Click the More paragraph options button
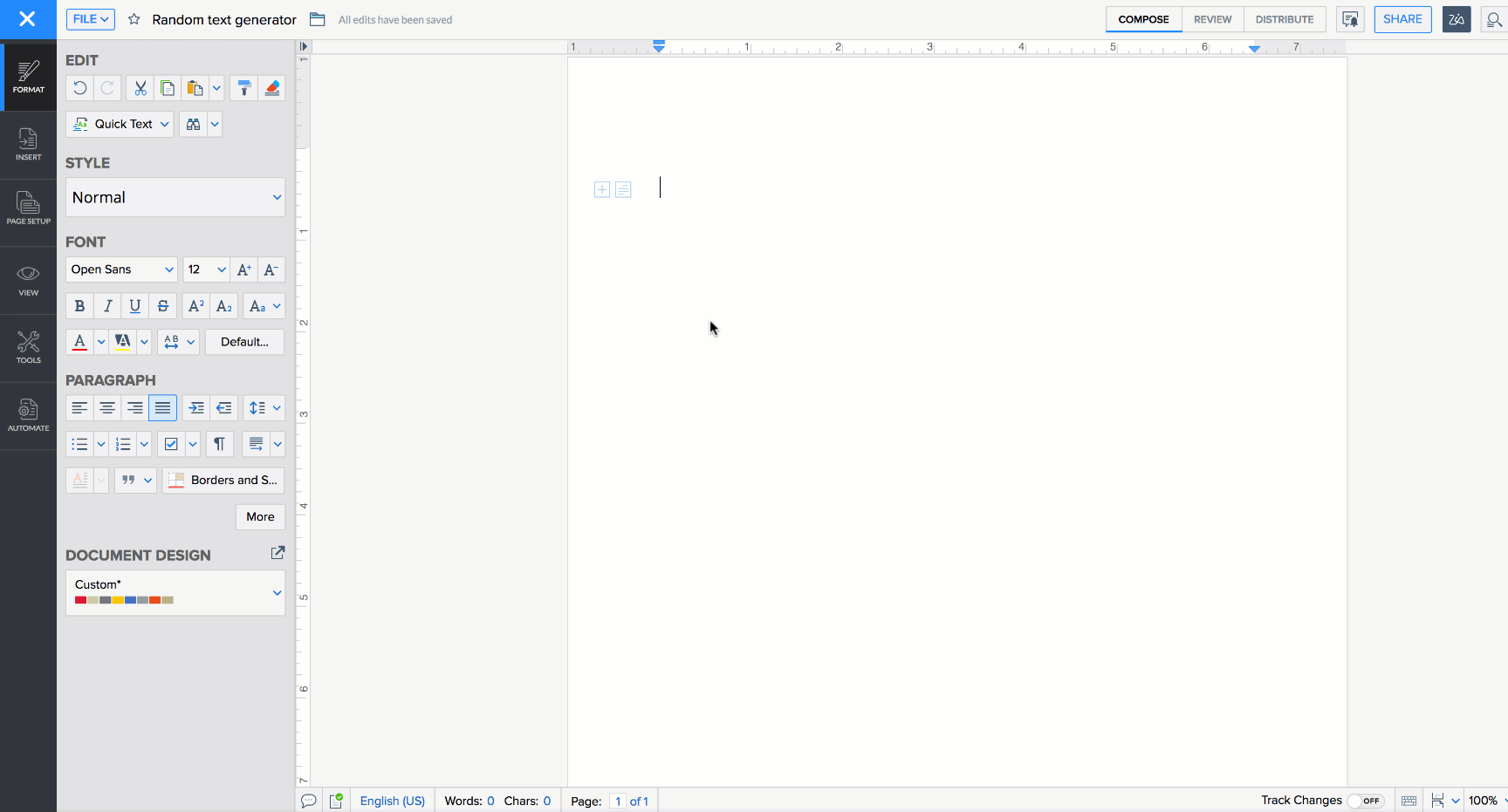1508x812 pixels. coord(260,516)
